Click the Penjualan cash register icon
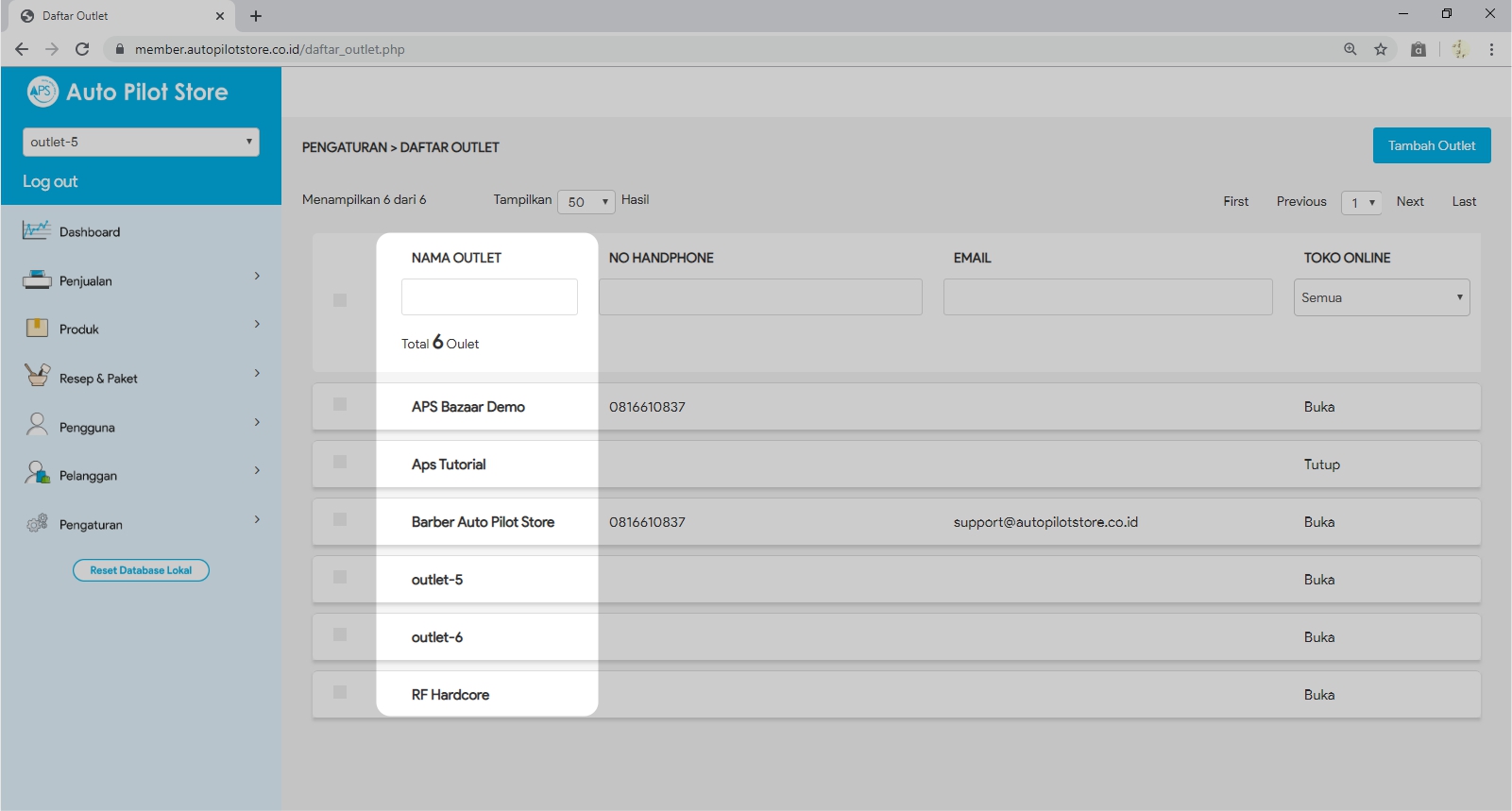This screenshot has width=1512, height=811. click(37, 279)
